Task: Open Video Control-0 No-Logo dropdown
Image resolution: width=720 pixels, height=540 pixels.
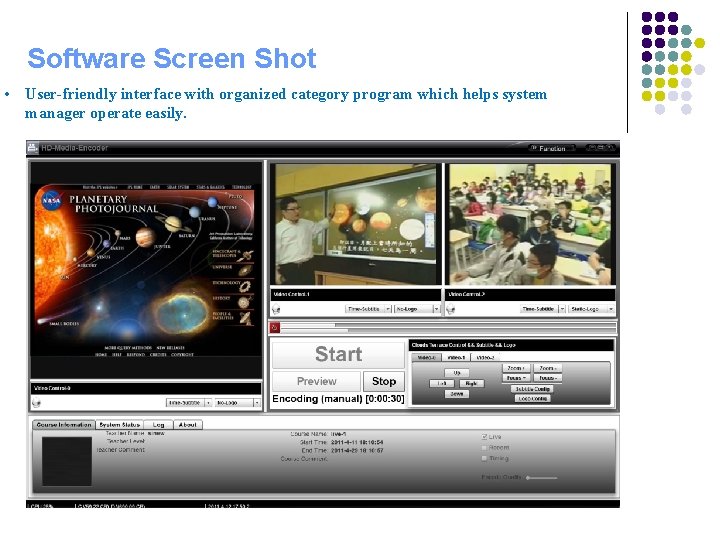Action: (x=238, y=403)
